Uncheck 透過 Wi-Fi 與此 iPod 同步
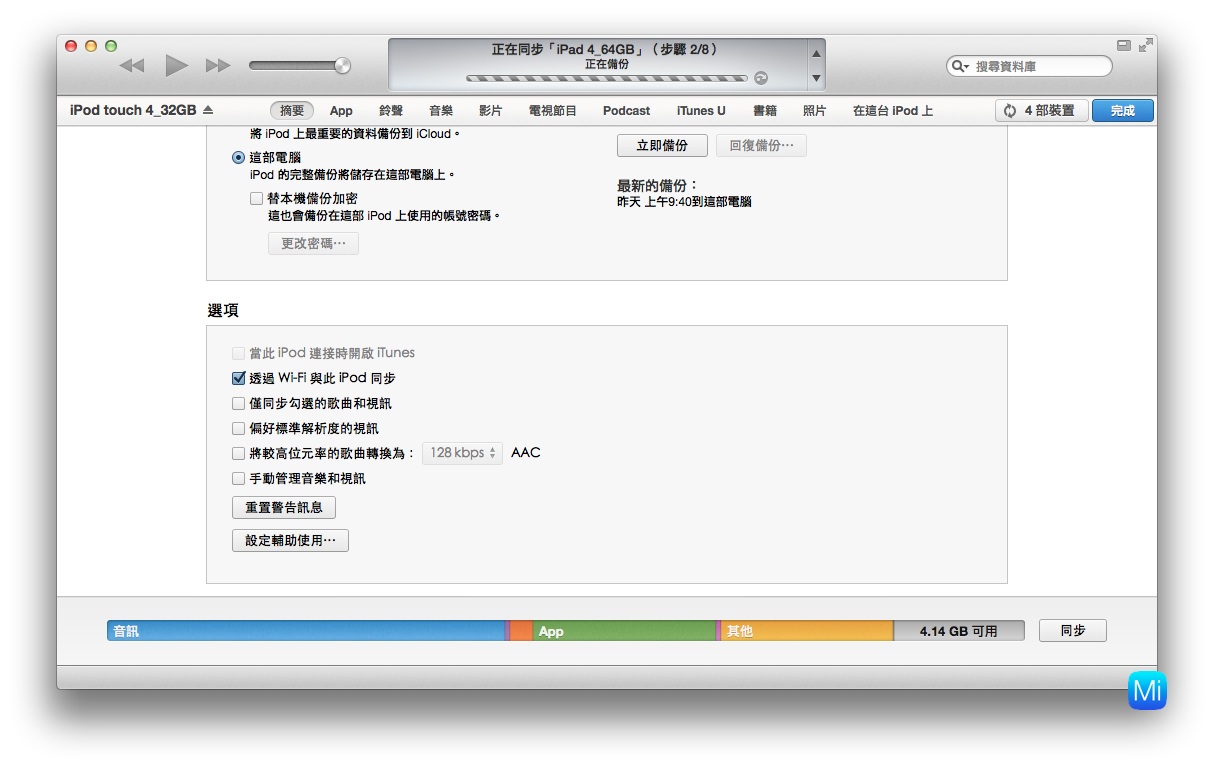 pyautogui.click(x=238, y=378)
